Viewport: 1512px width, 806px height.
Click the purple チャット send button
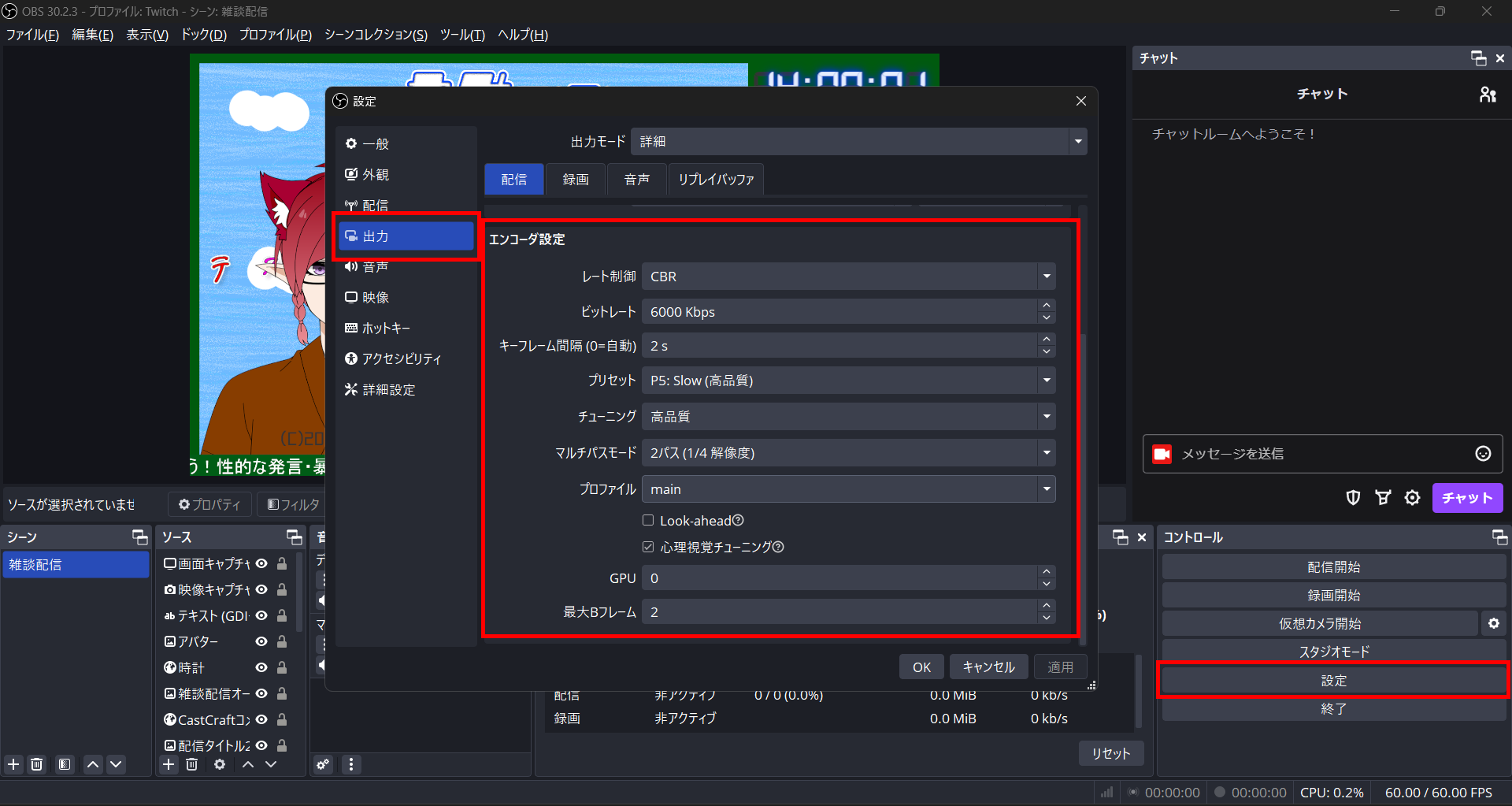tap(1467, 498)
